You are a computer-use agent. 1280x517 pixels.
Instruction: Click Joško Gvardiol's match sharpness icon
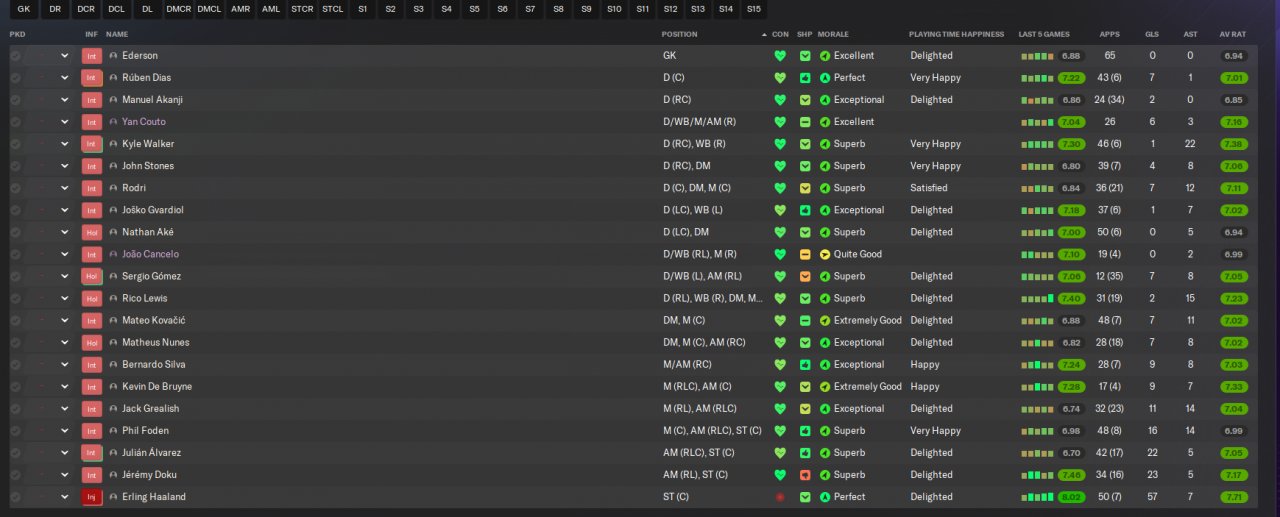click(805, 210)
